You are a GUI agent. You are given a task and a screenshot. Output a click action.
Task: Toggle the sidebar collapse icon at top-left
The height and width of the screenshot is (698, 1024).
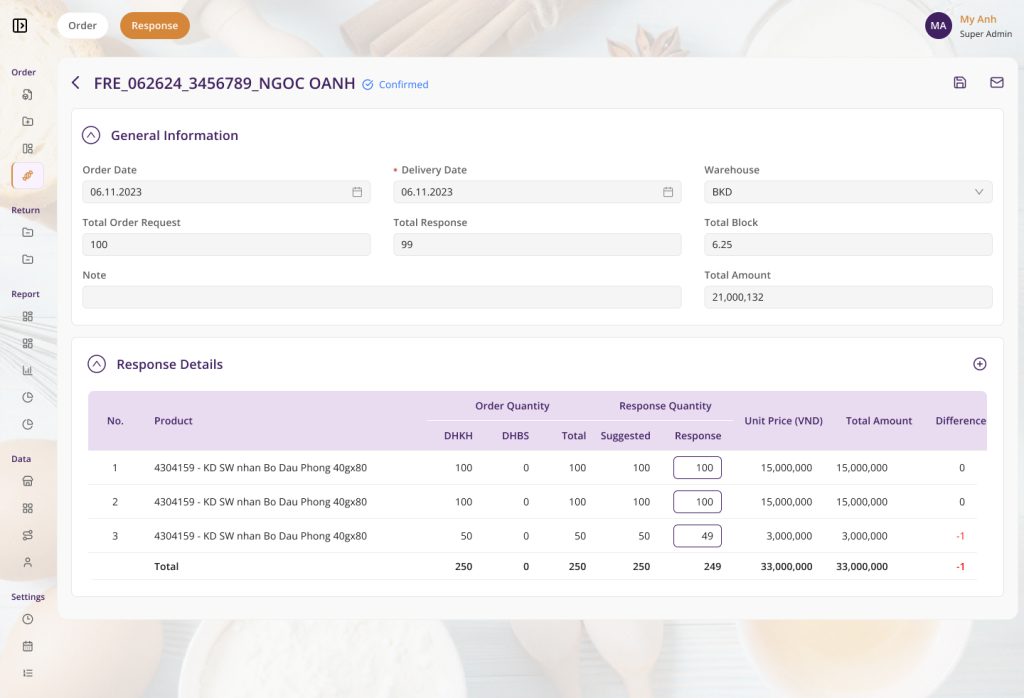click(x=20, y=26)
